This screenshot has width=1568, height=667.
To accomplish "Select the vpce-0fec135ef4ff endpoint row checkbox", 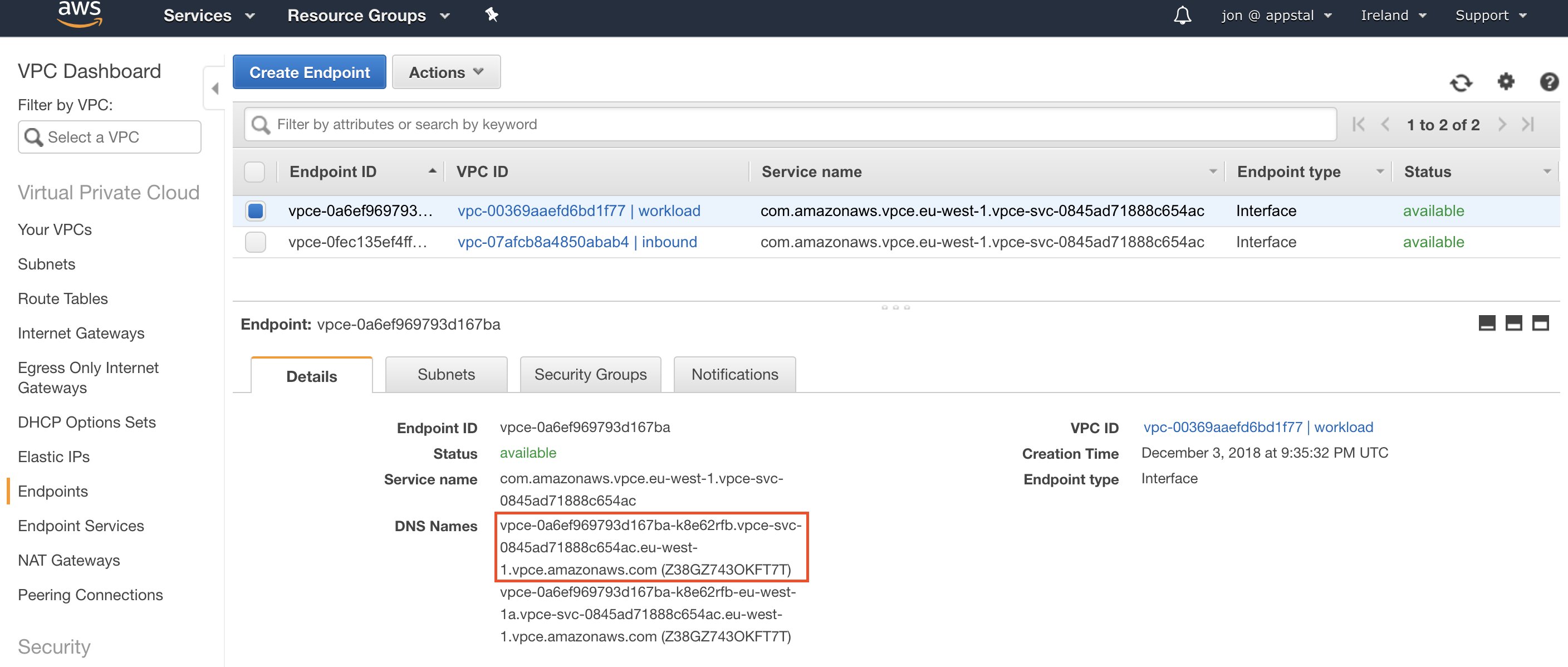I will click(x=256, y=242).
